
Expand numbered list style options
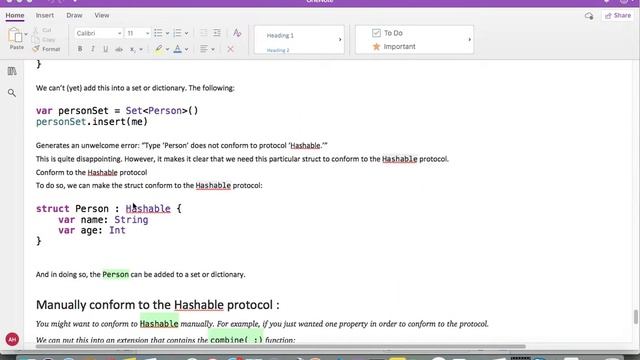[187, 33]
